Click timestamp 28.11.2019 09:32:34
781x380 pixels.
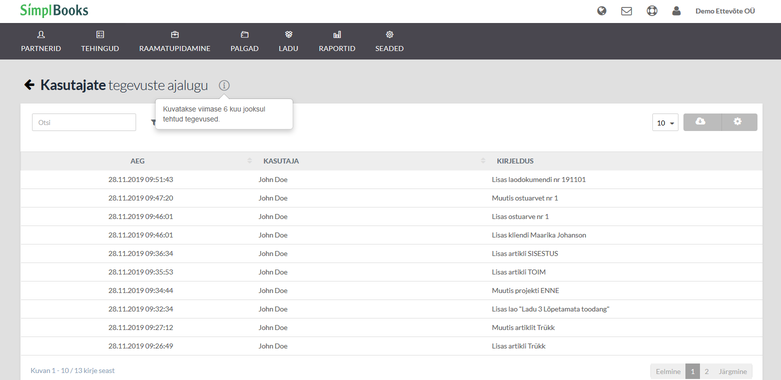pyautogui.click(x=140, y=309)
